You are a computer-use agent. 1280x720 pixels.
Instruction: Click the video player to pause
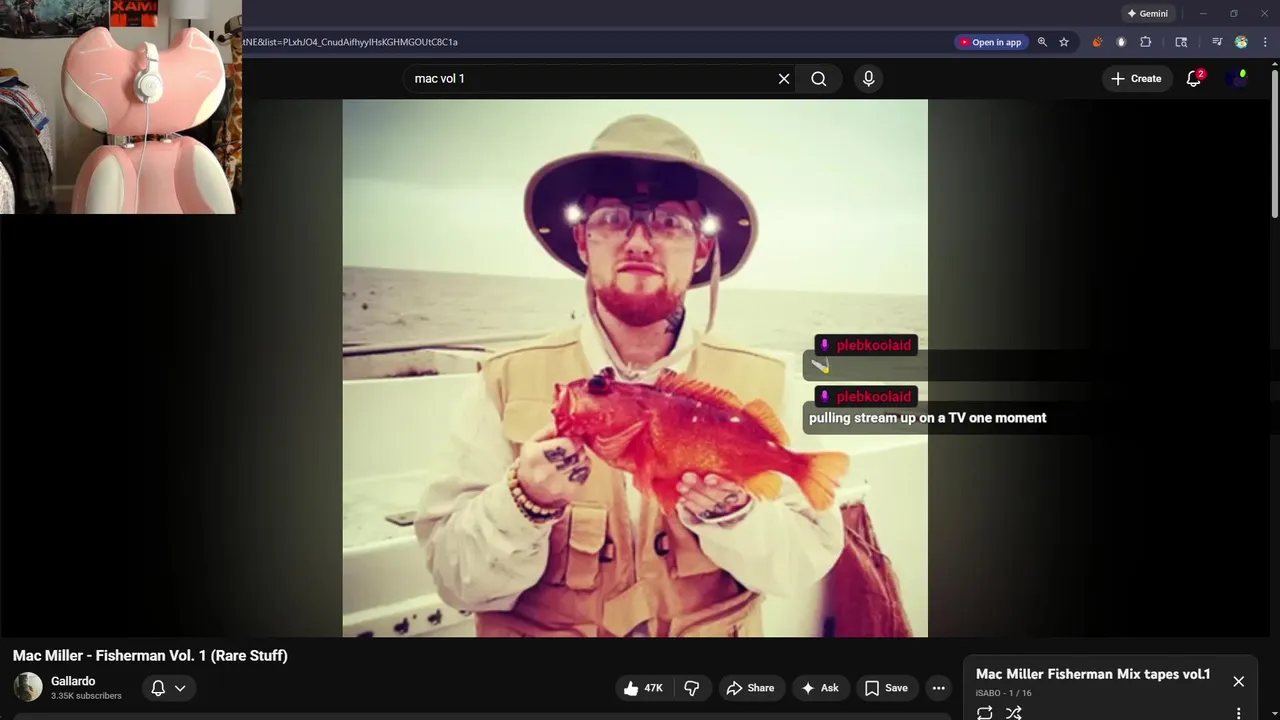tap(635, 368)
